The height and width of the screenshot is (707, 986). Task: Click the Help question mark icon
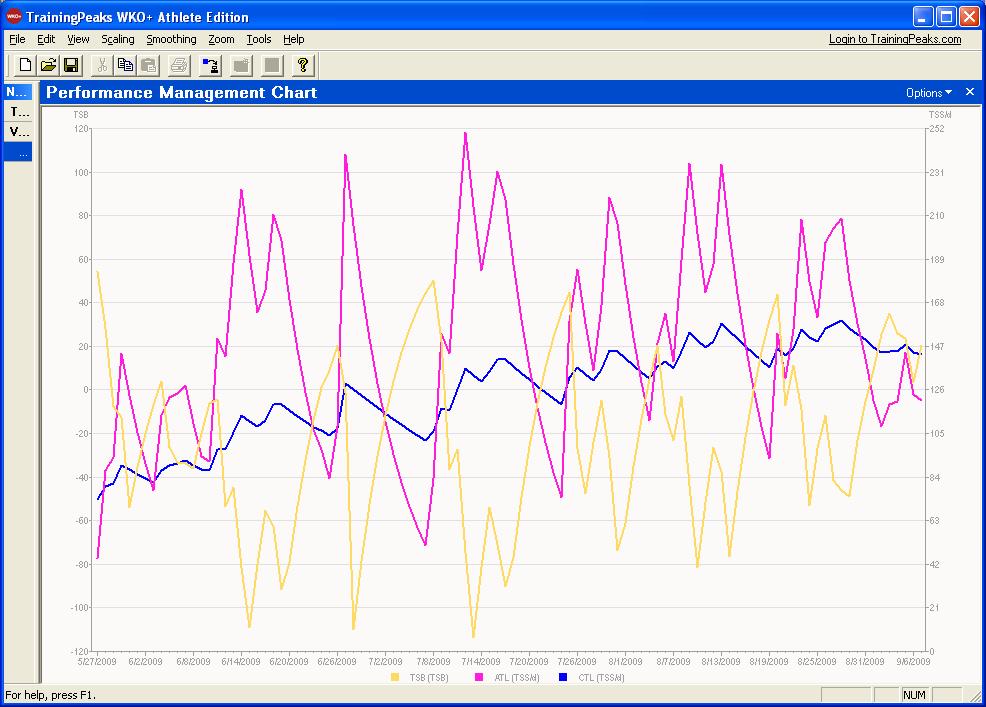[x=302, y=65]
